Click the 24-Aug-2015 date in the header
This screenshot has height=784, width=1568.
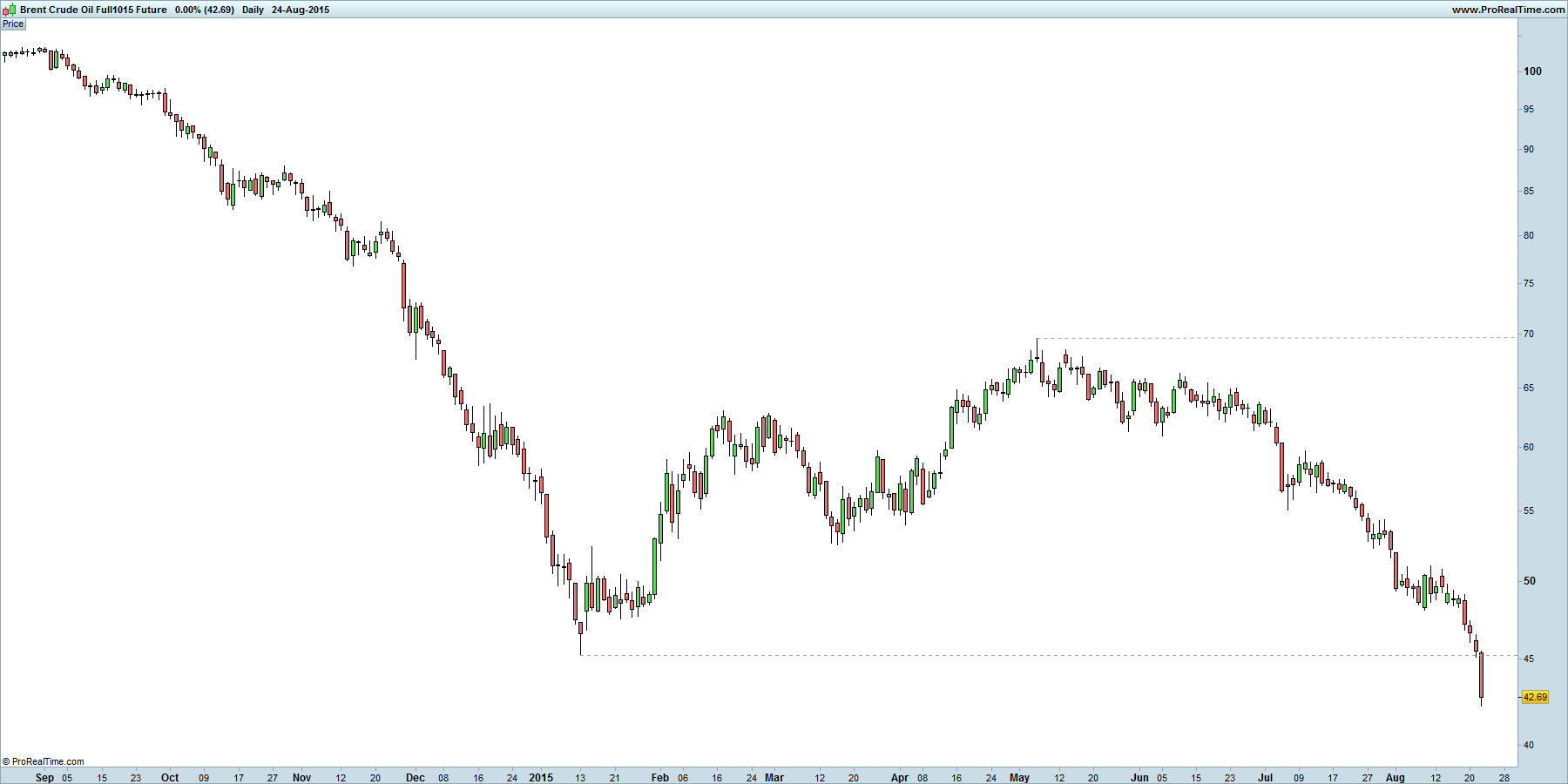tap(301, 10)
